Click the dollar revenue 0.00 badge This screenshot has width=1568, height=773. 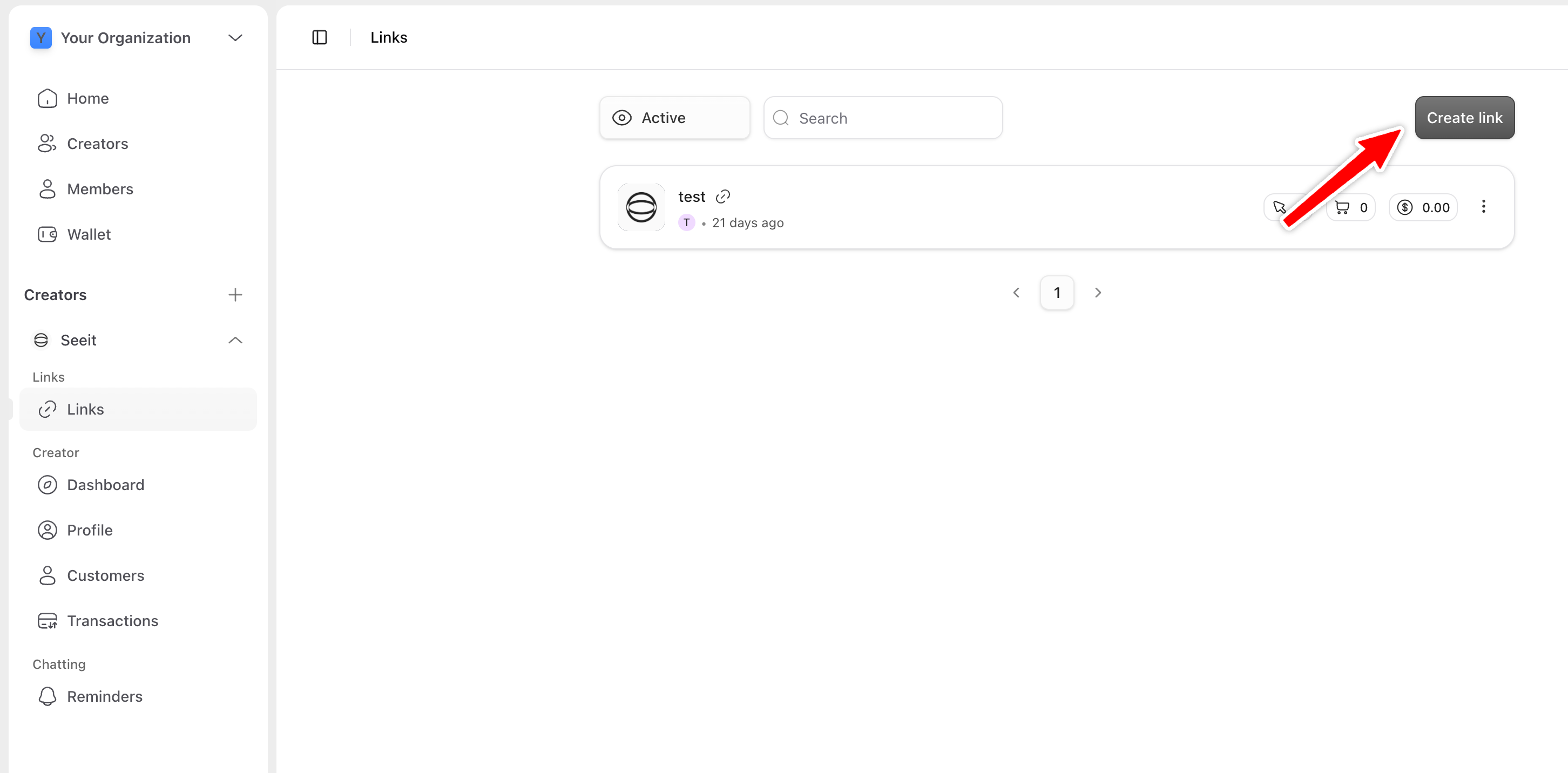1423,207
